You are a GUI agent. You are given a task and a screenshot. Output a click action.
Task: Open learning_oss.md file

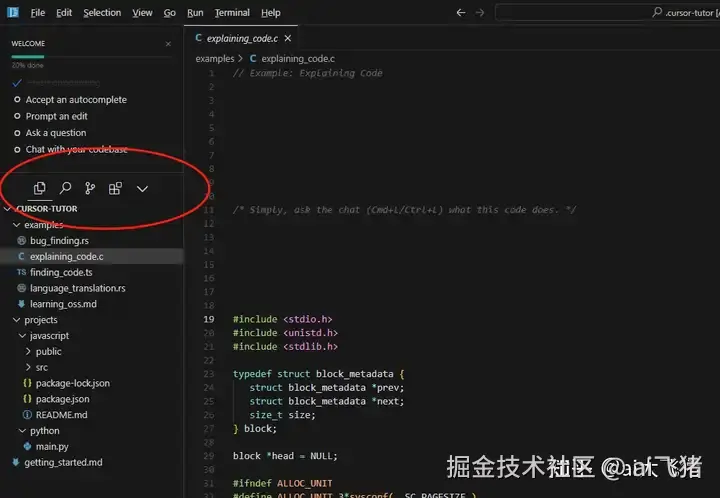[x=63, y=304]
